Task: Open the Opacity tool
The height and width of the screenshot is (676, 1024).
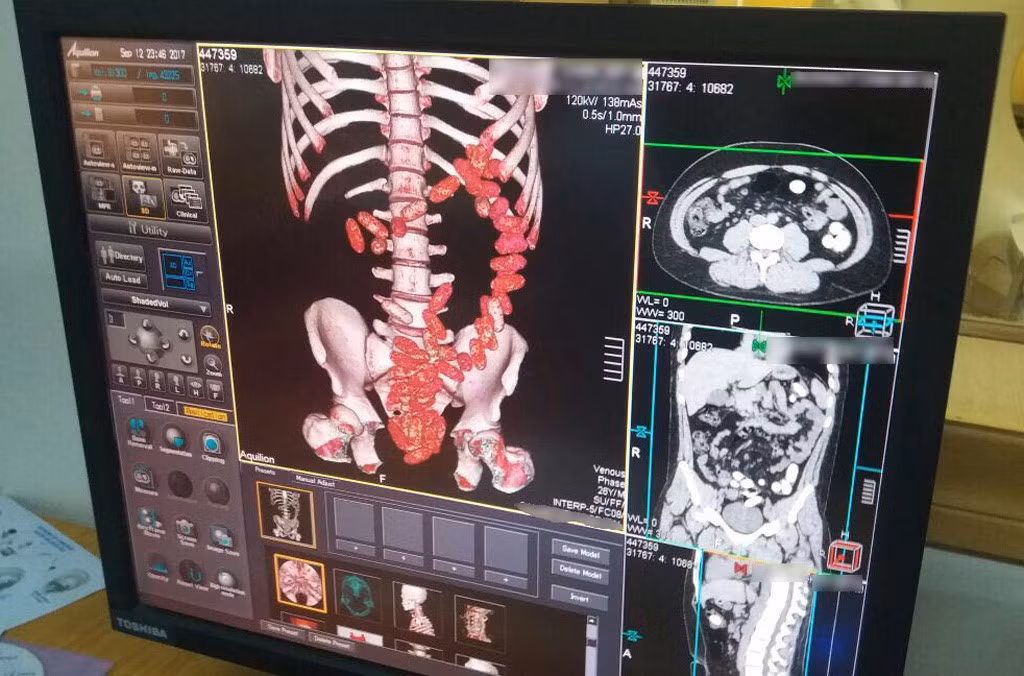Action: pos(157,566)
